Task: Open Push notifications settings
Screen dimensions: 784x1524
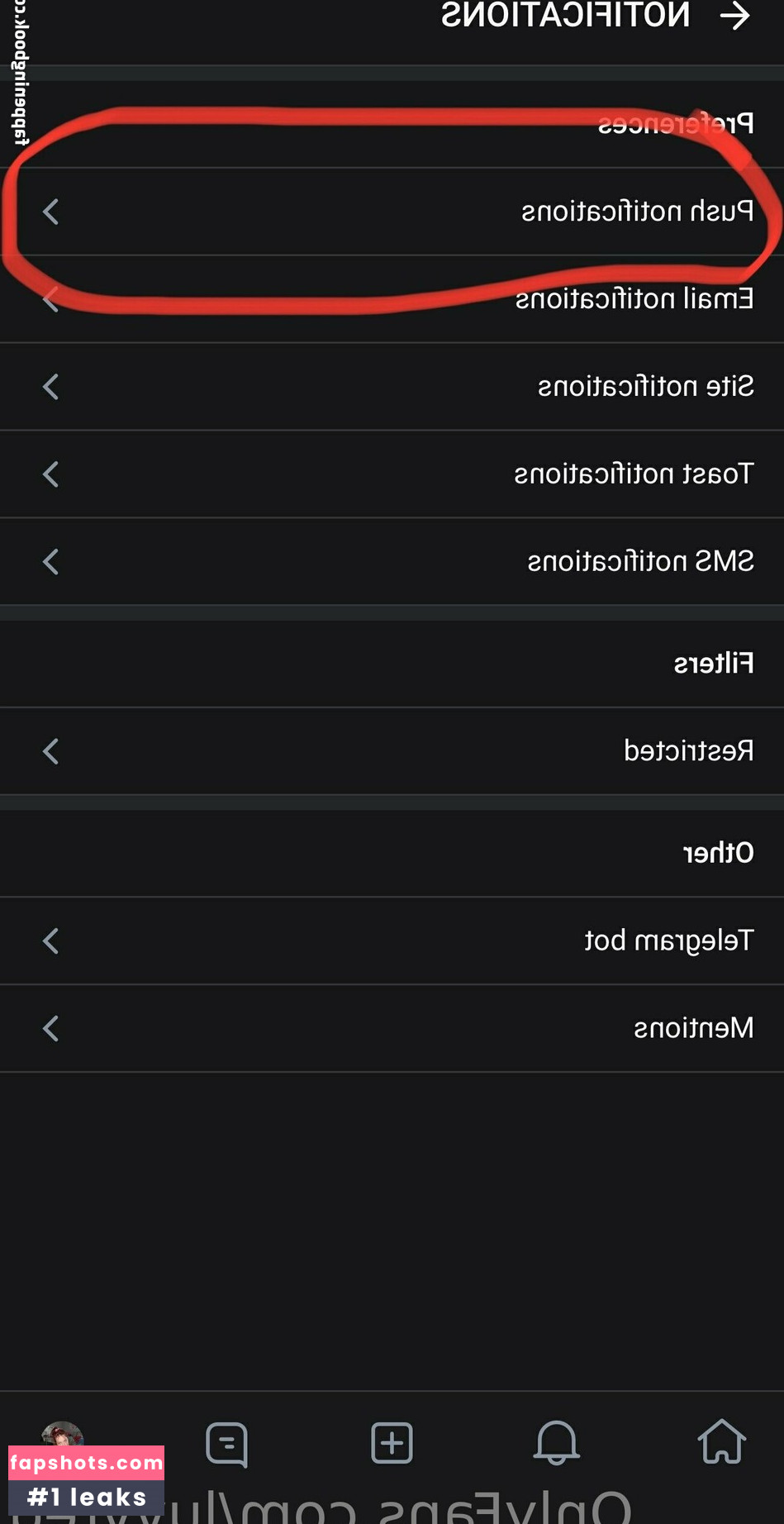Action: pyautogui.click(x=637, y=212)
